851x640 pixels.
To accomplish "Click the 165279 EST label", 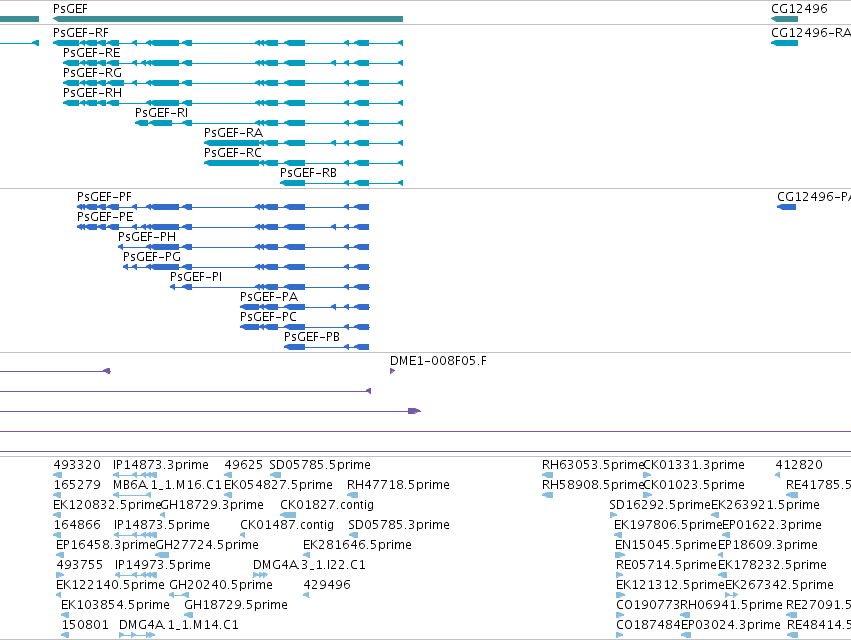I will pos(77,485).
